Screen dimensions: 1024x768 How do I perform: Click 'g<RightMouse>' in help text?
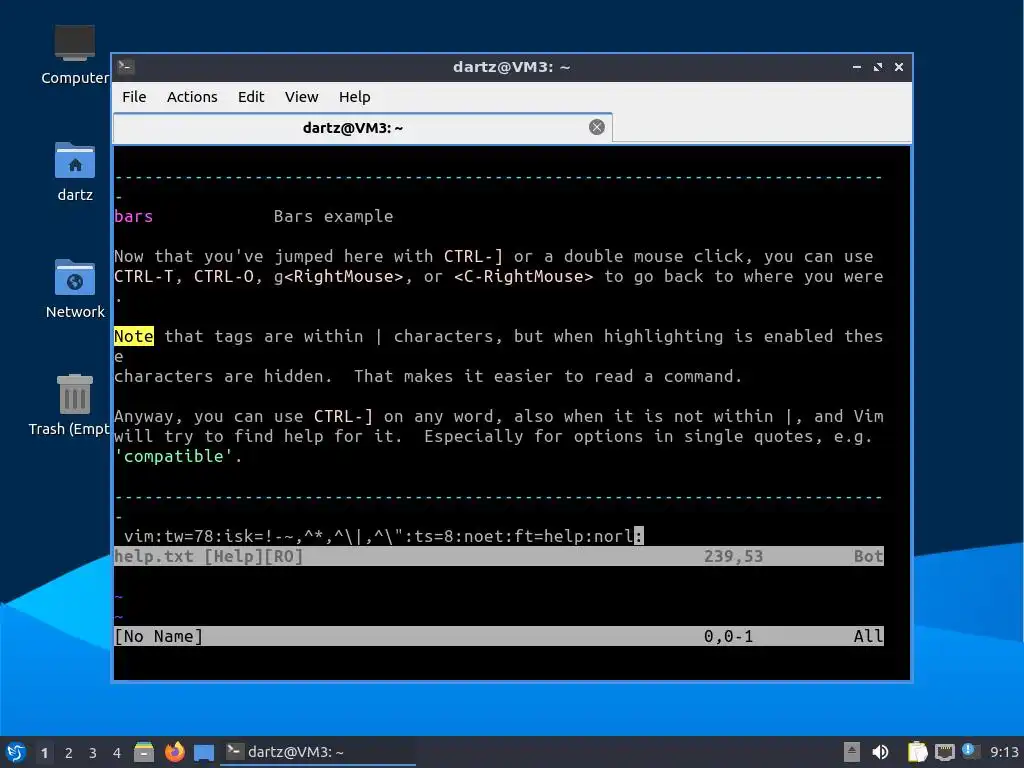pos(338,276)
